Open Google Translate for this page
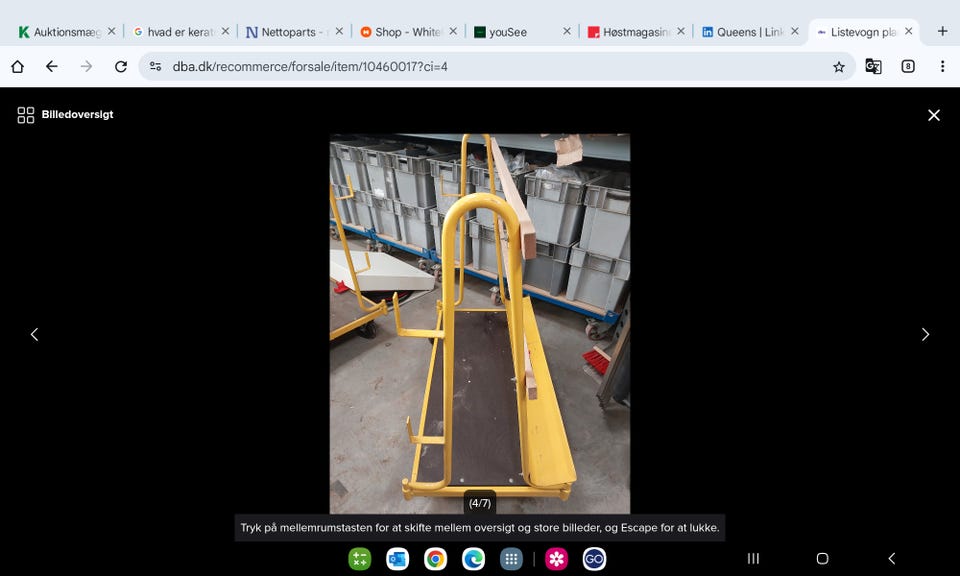The height and width of the screenshot is (576, 960). coord(873,67)
